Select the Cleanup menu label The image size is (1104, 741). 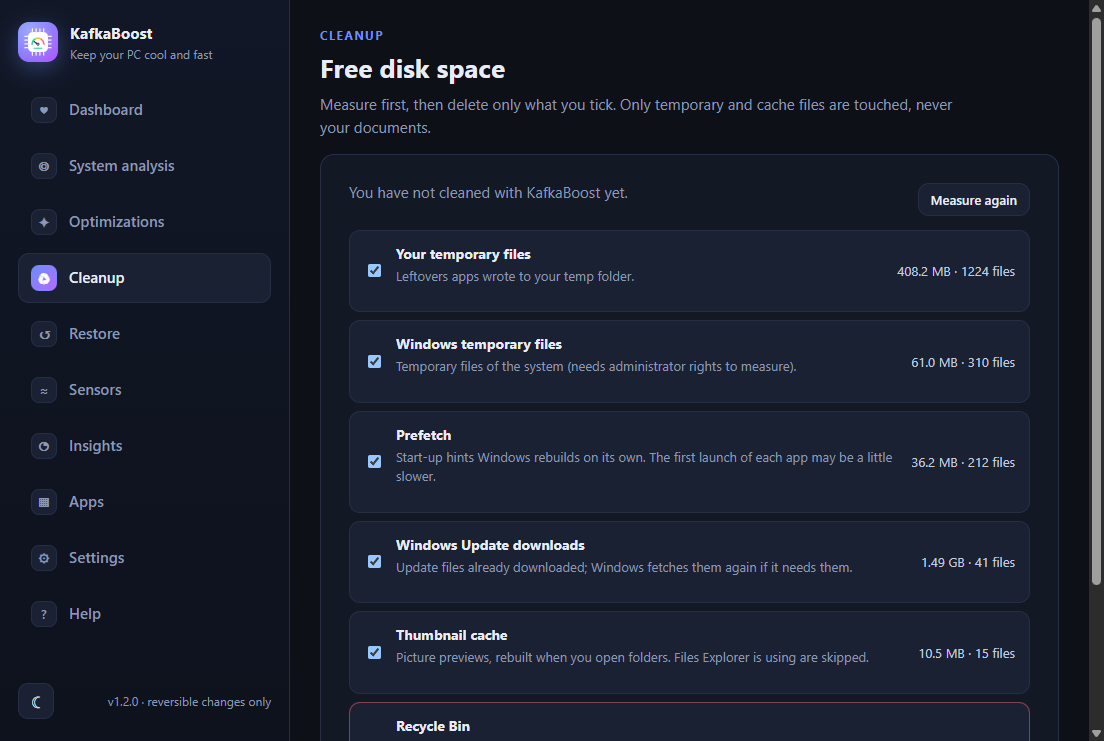coord(96,278)
